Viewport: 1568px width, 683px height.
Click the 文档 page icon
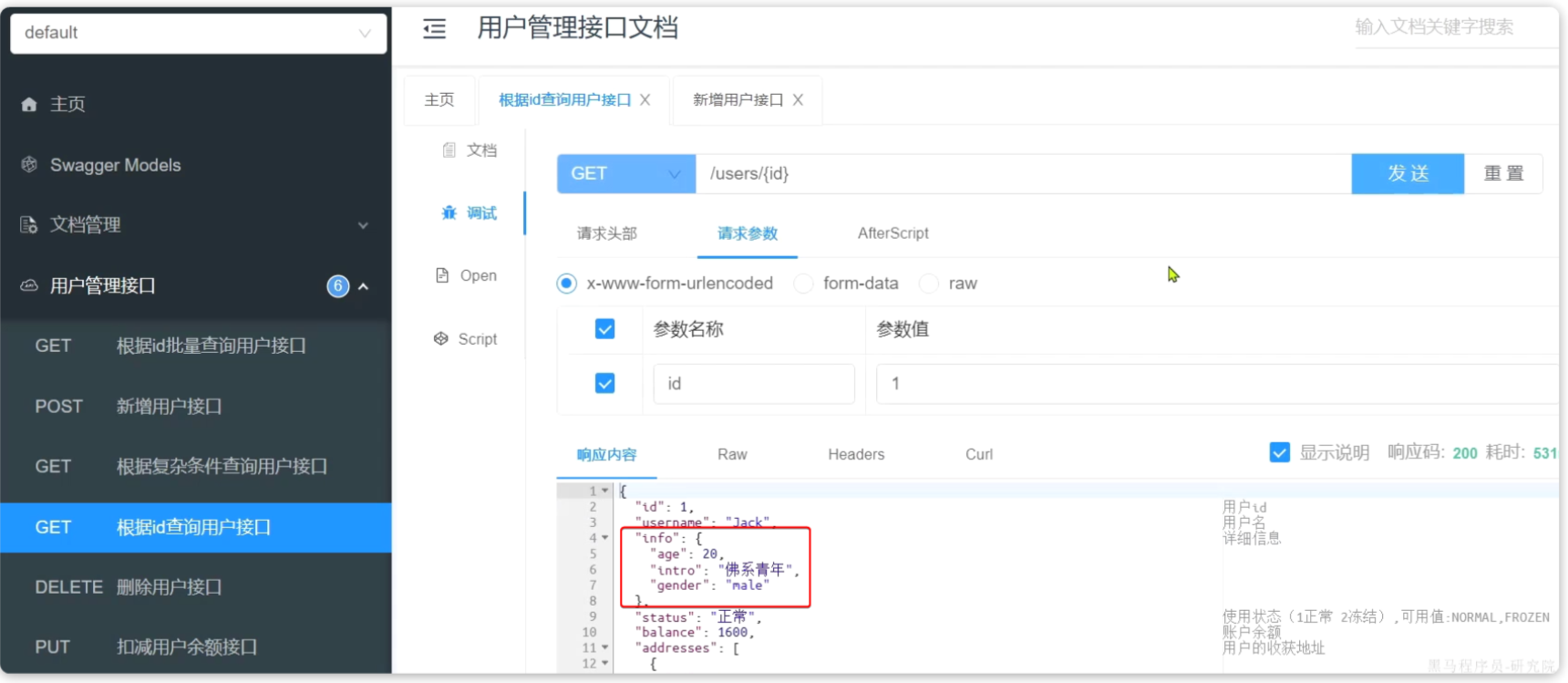[x=449, y=150]
